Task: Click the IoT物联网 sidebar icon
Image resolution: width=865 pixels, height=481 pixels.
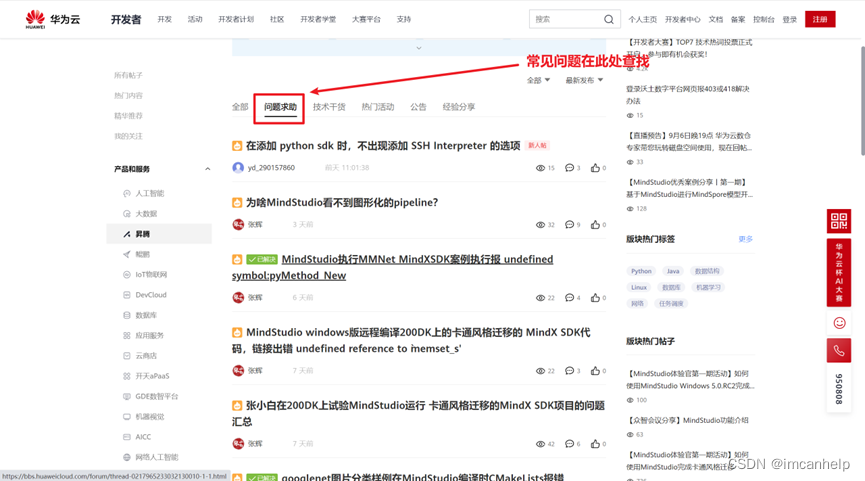Action: click(x=127, y=275)
